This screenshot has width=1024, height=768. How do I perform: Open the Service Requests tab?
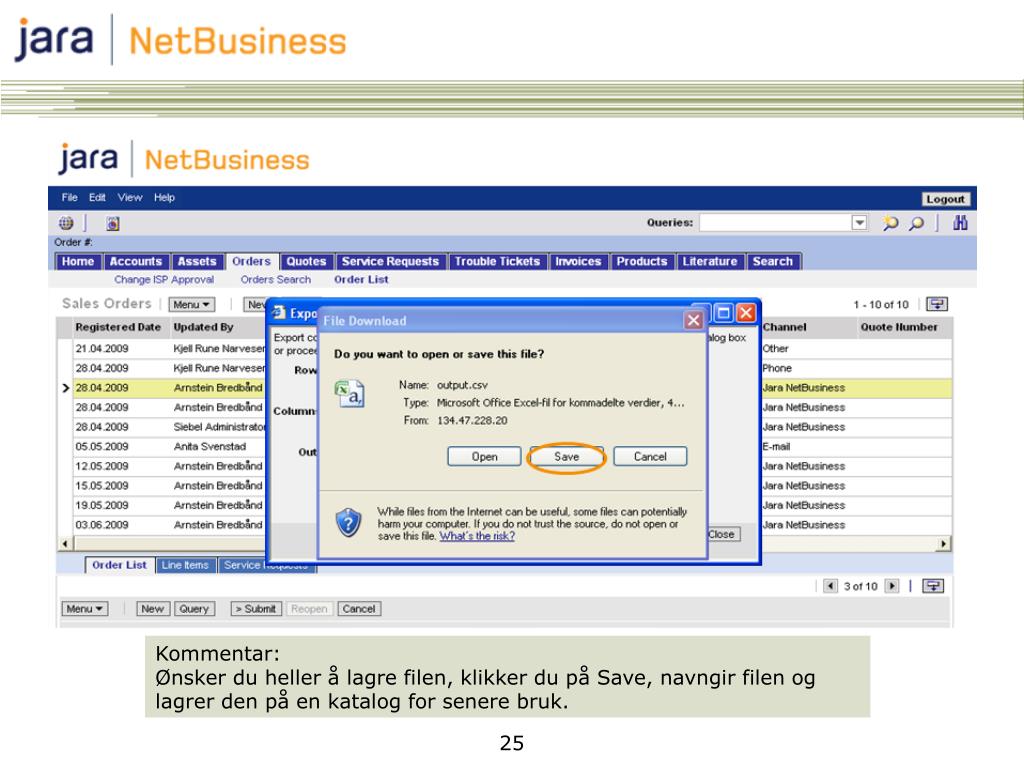[391, 261]
